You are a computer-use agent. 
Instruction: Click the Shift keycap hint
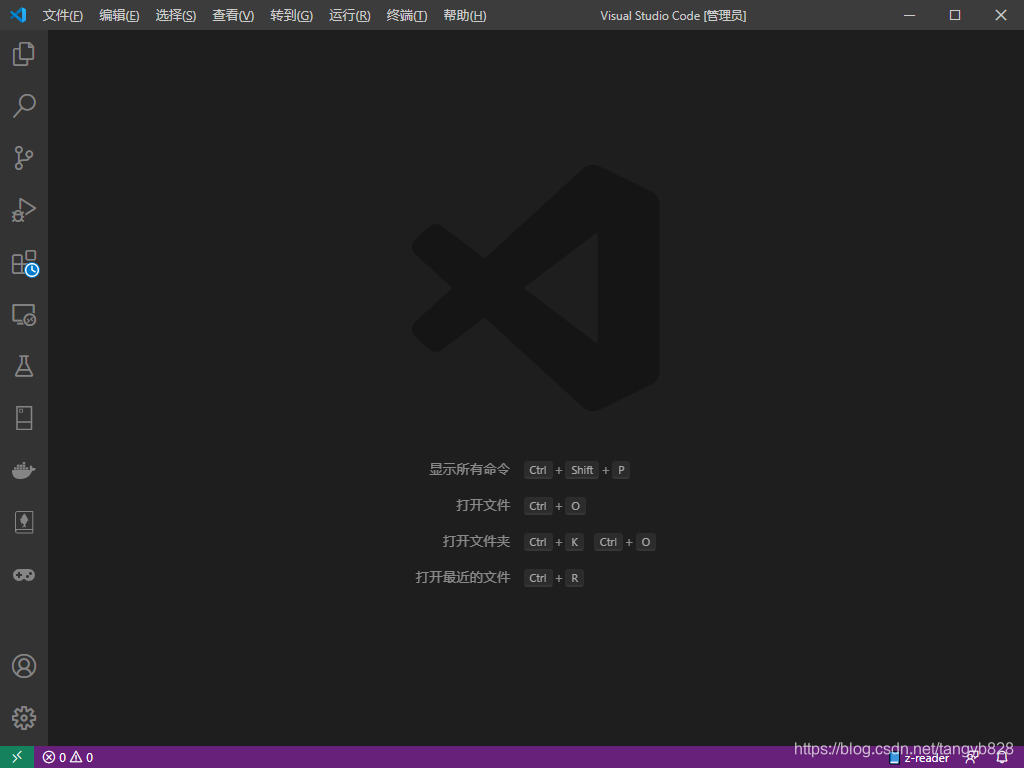click(x=582, y=470)
